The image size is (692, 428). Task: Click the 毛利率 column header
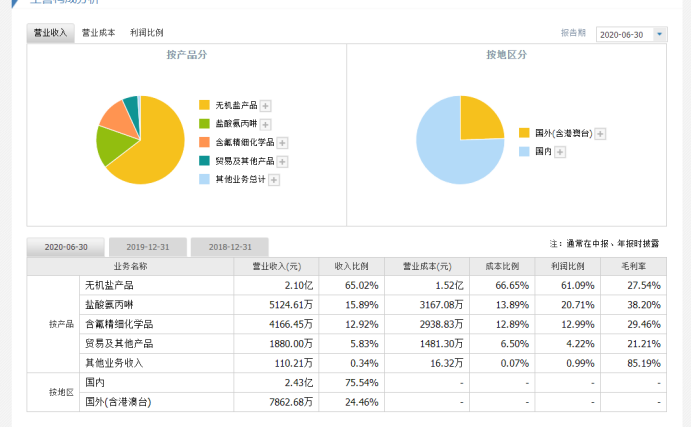tap(644, 267)
